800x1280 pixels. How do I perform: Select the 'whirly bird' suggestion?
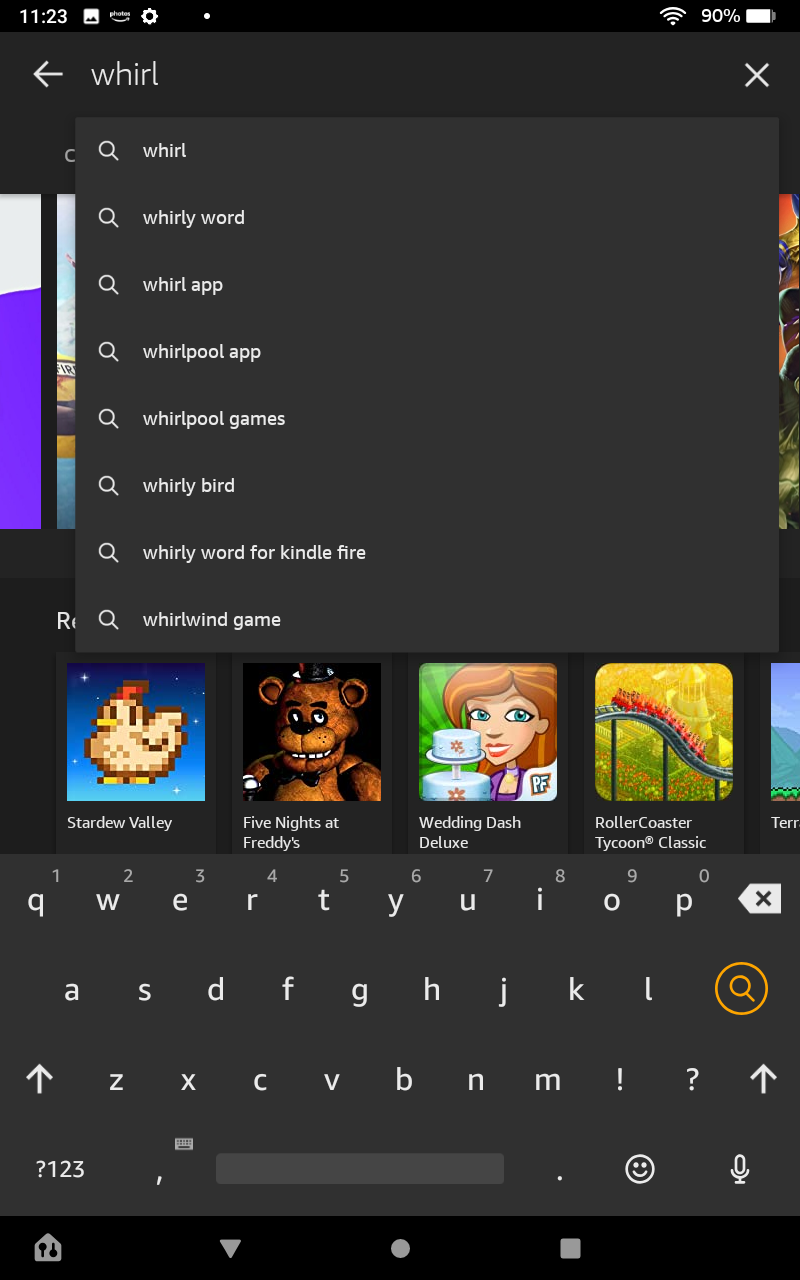pos(427,486)
